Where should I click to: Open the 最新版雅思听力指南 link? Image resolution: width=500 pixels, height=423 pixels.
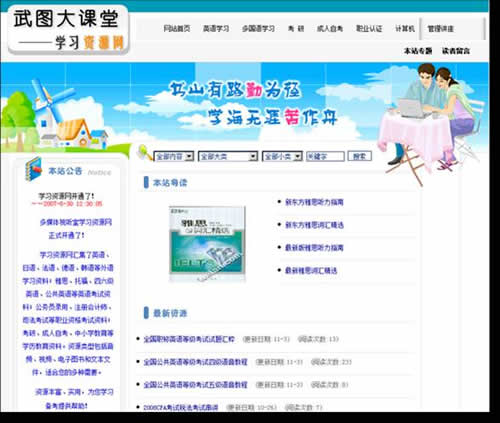pos(314,248)
